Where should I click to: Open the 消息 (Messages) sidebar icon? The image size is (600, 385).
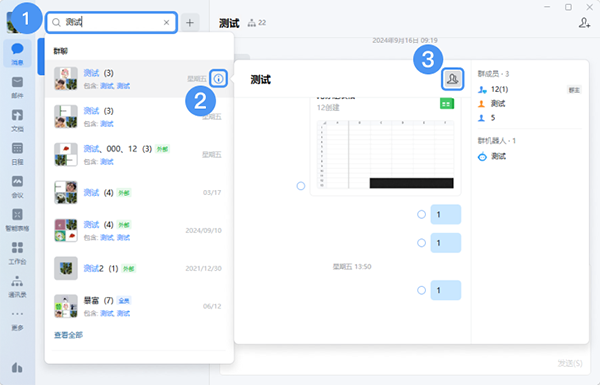[17, 54]
